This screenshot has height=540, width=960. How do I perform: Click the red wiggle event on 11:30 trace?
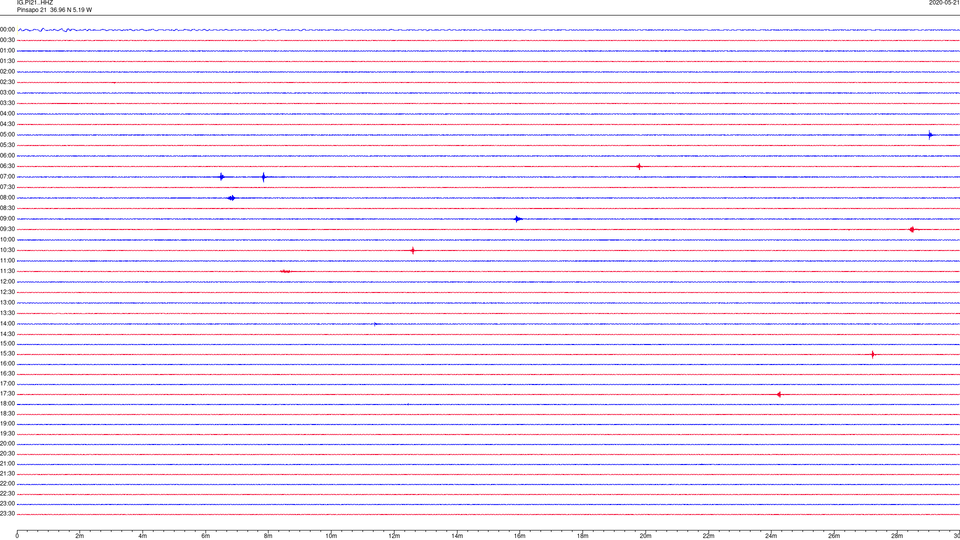[x=286, y=271]
